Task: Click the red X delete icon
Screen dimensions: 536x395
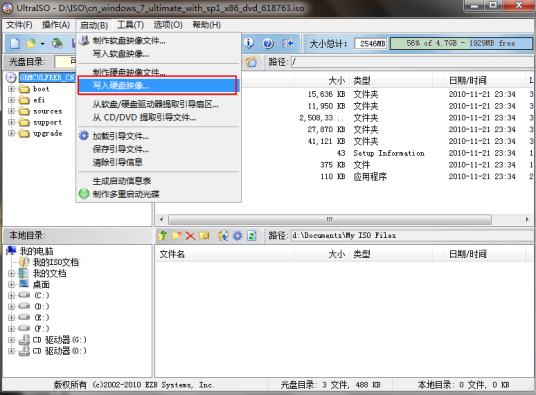Action: [190, 235]
